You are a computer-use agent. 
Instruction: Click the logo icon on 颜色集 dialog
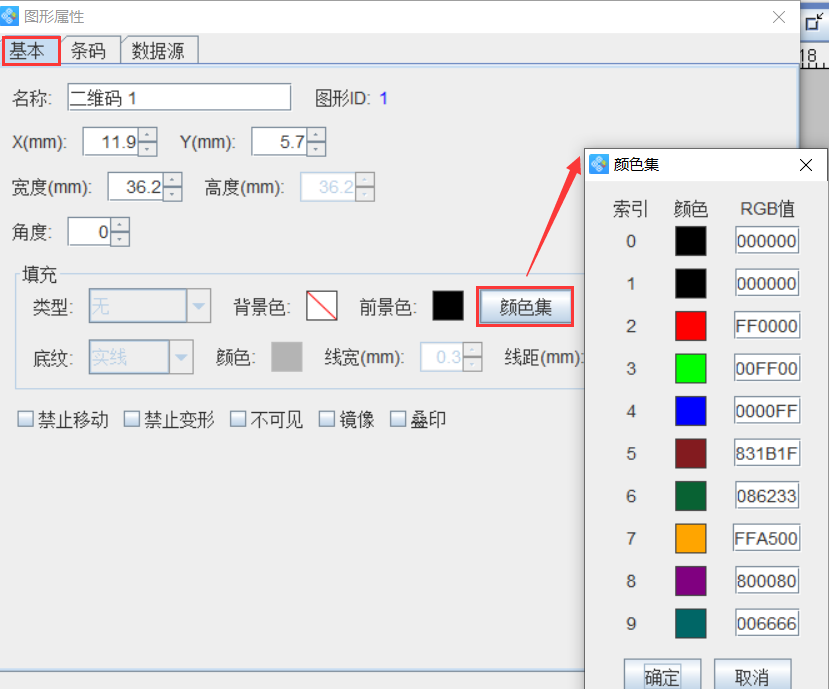coord(600,165)
